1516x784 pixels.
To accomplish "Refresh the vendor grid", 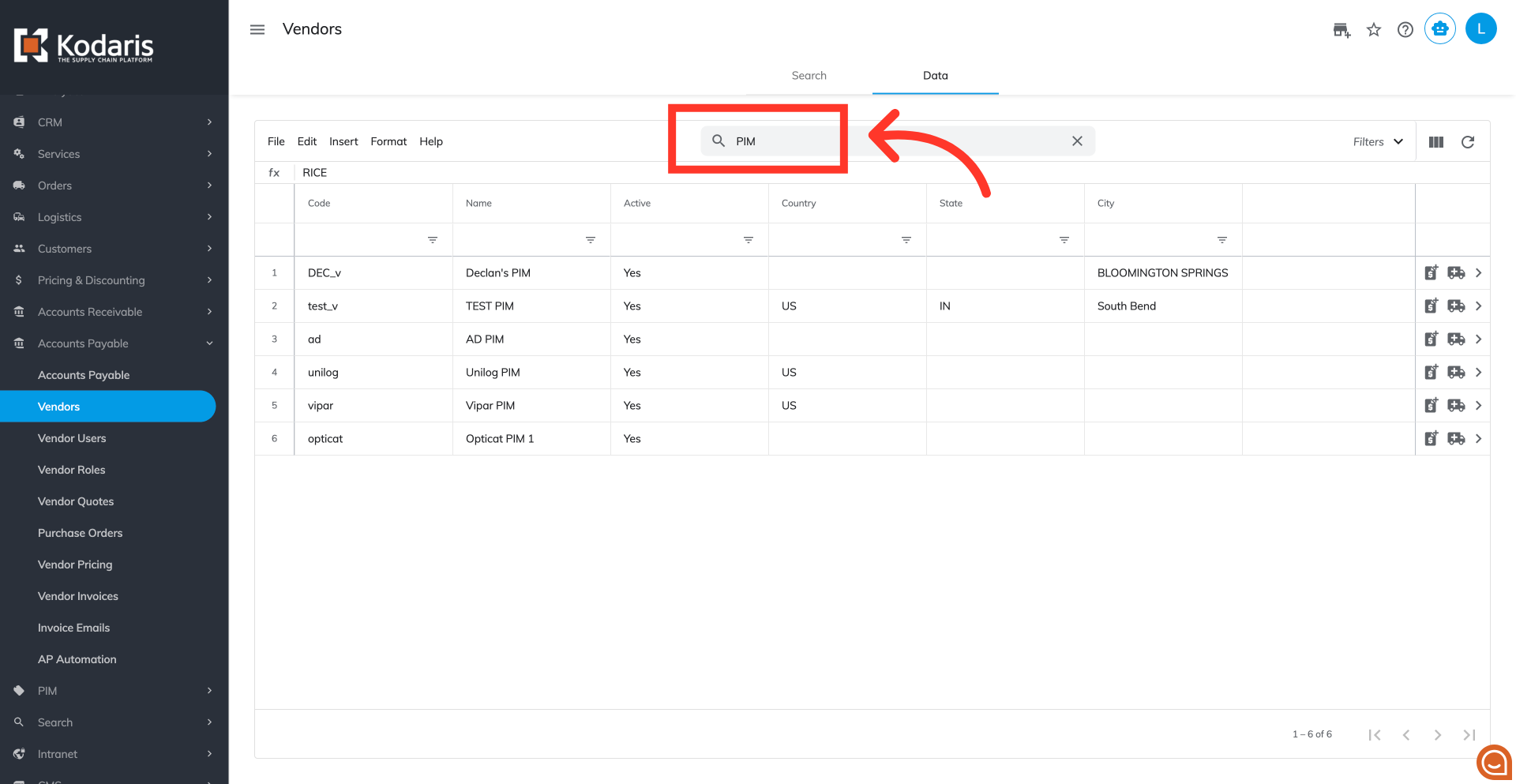I will click(x=1468, y=142).
